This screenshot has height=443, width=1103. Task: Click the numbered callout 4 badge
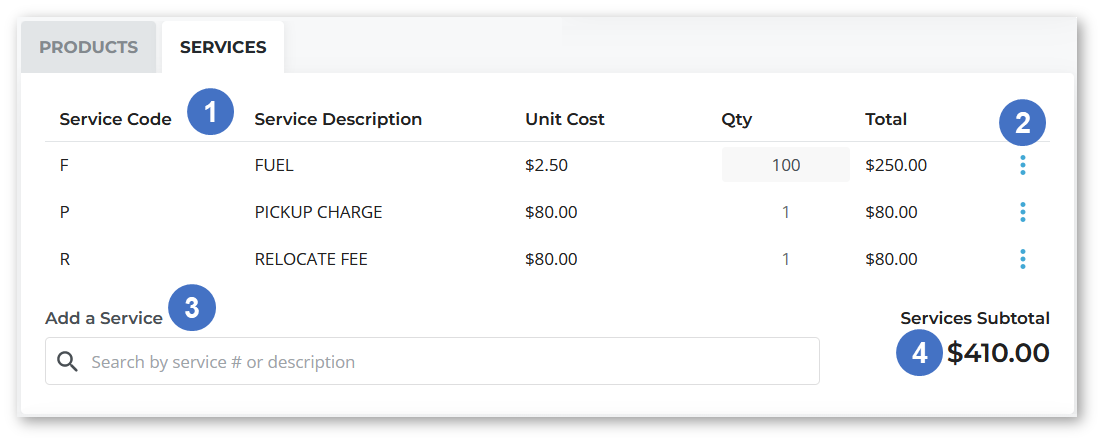click(919, 353)
